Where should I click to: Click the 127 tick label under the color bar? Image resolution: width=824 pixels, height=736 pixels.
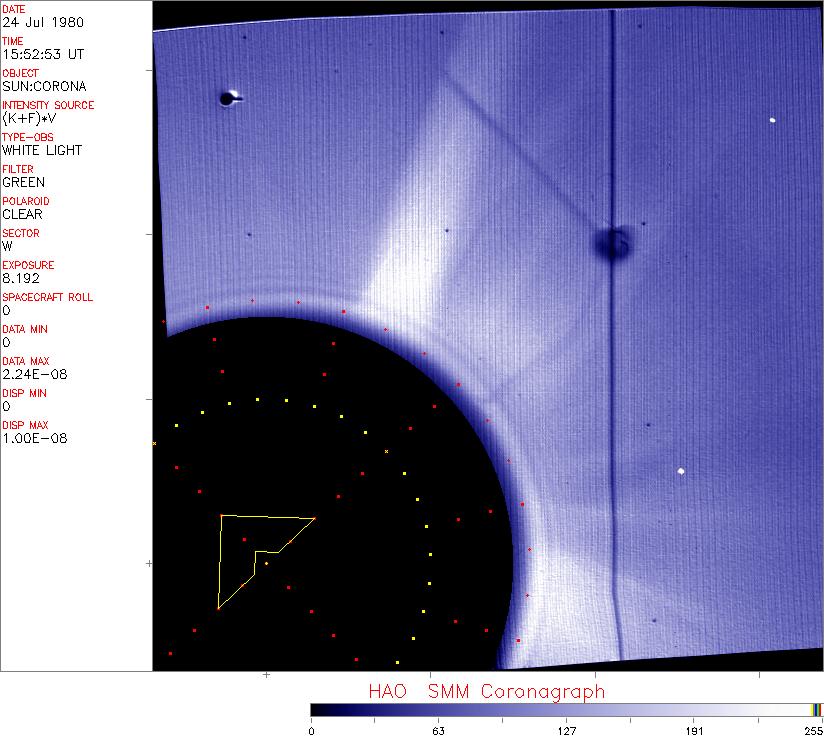566,730
